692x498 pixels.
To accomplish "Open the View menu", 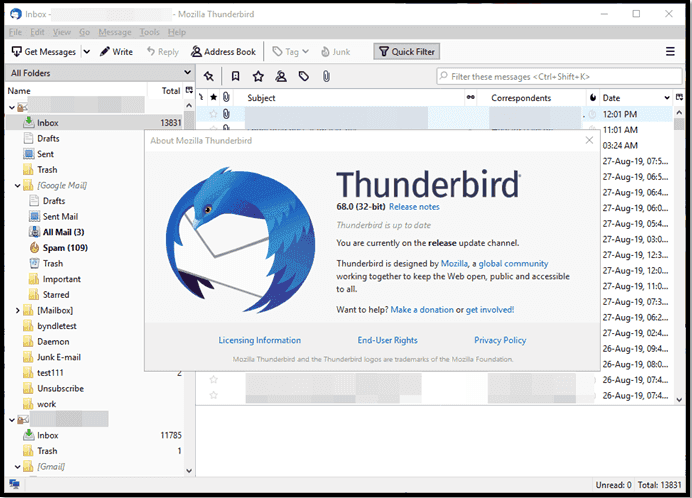I will click(62, 32).
